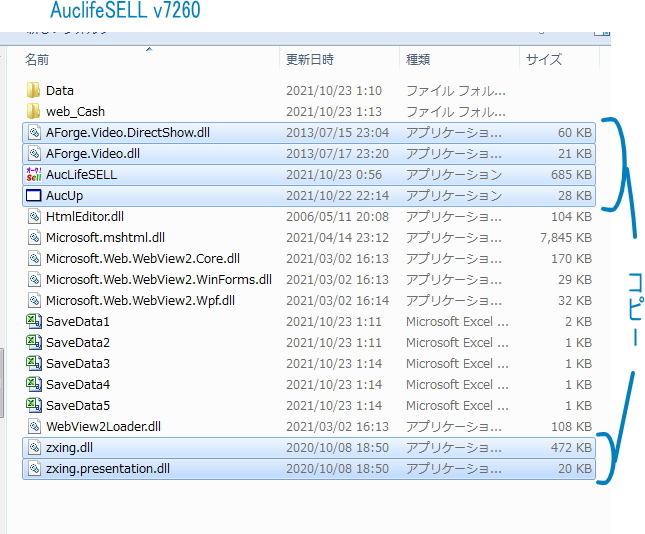Image resolution: width=645 pixels, height=534 pixels.
Task: Click the WebView2Loader.dll file icon
Action: pos(34,426)
